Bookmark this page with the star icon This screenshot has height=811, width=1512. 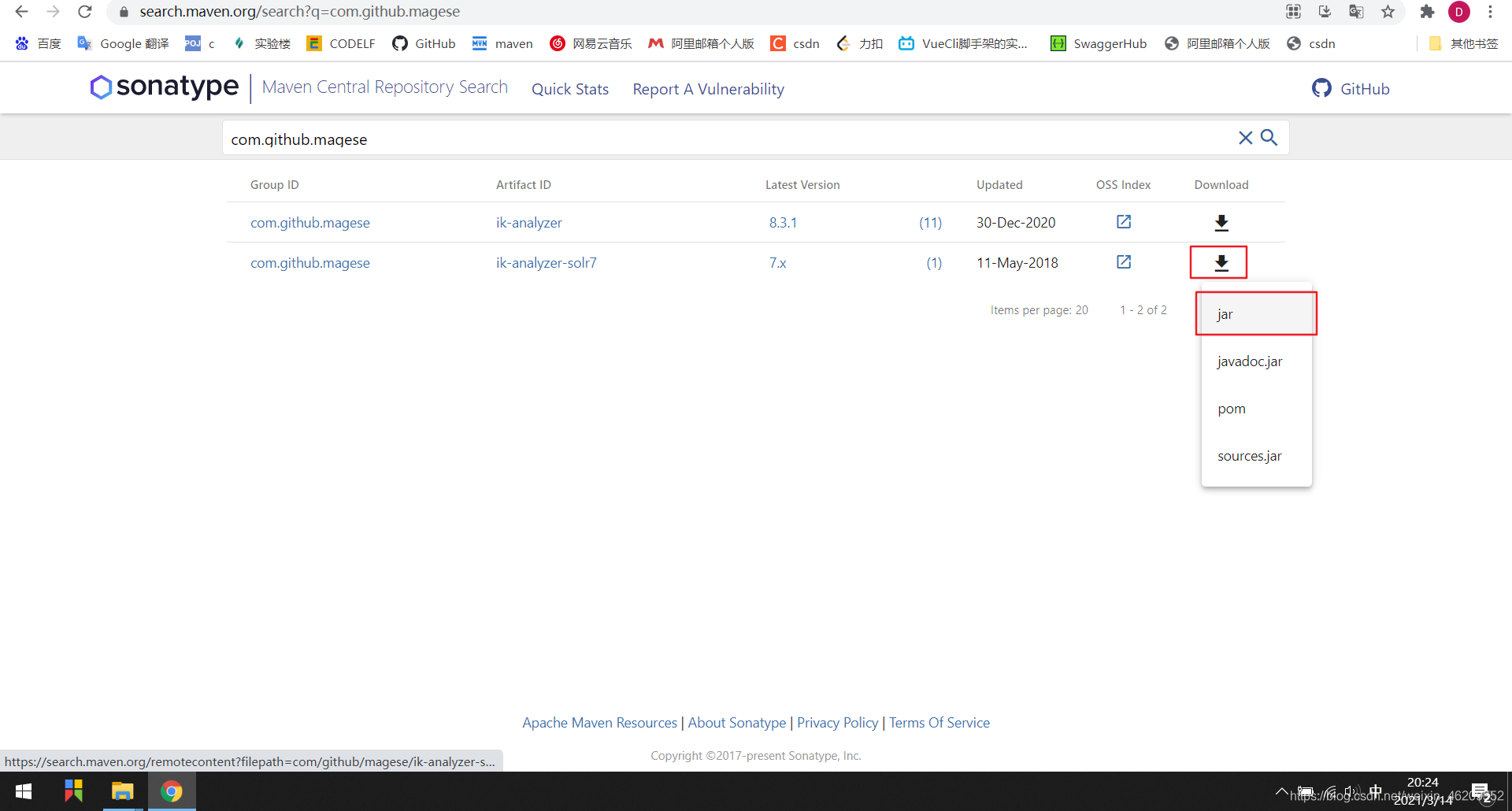(x=1388, y=12)
